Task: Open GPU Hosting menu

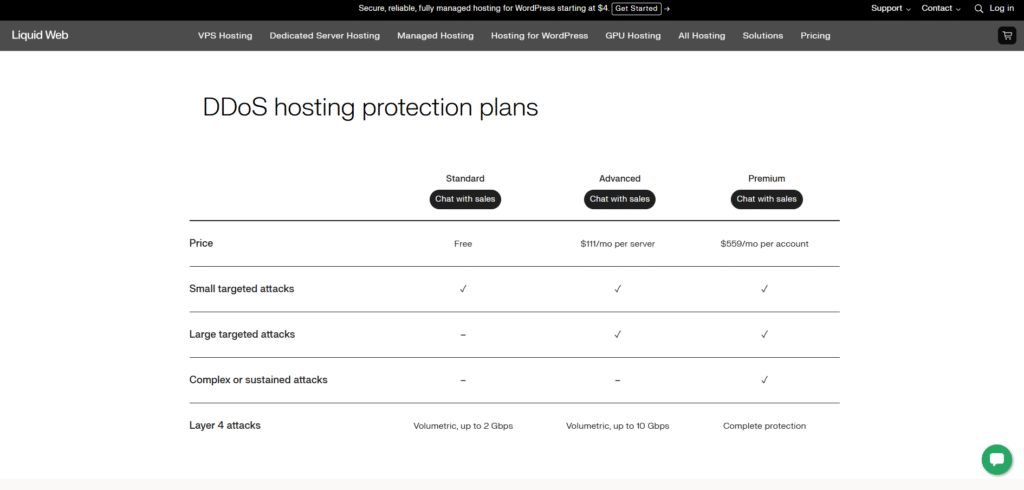Action: pyautogui.click(x=633, y=35)
